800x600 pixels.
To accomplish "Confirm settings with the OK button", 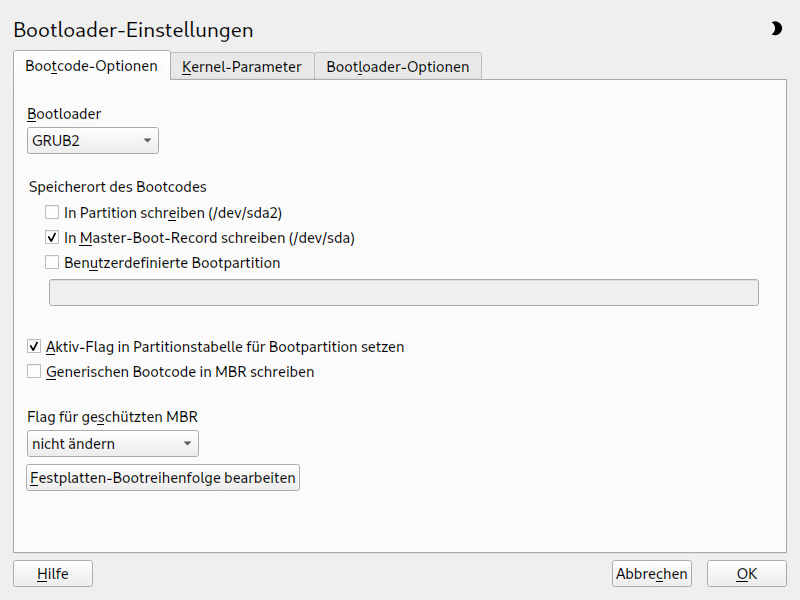I will pyautogui.click(x=746, y=574).
